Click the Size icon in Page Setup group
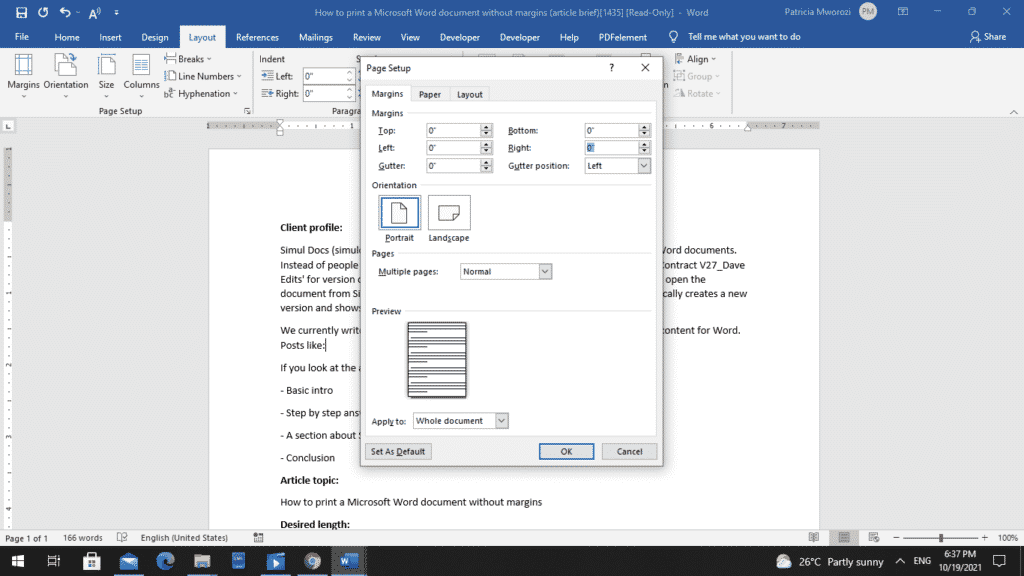Screen dimensions: 1024x576 click(106, 70)
